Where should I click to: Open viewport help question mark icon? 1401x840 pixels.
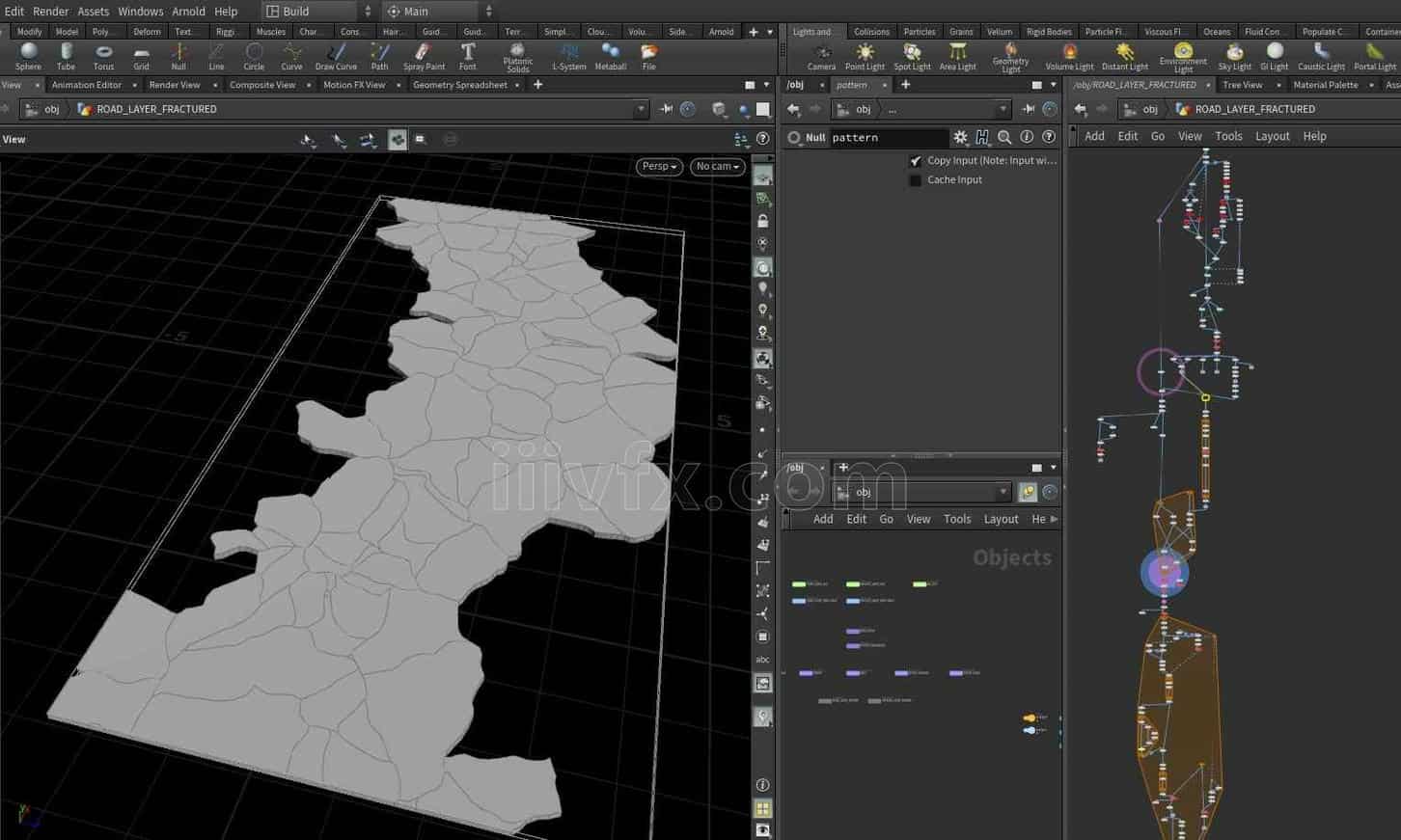pos(762,139)
